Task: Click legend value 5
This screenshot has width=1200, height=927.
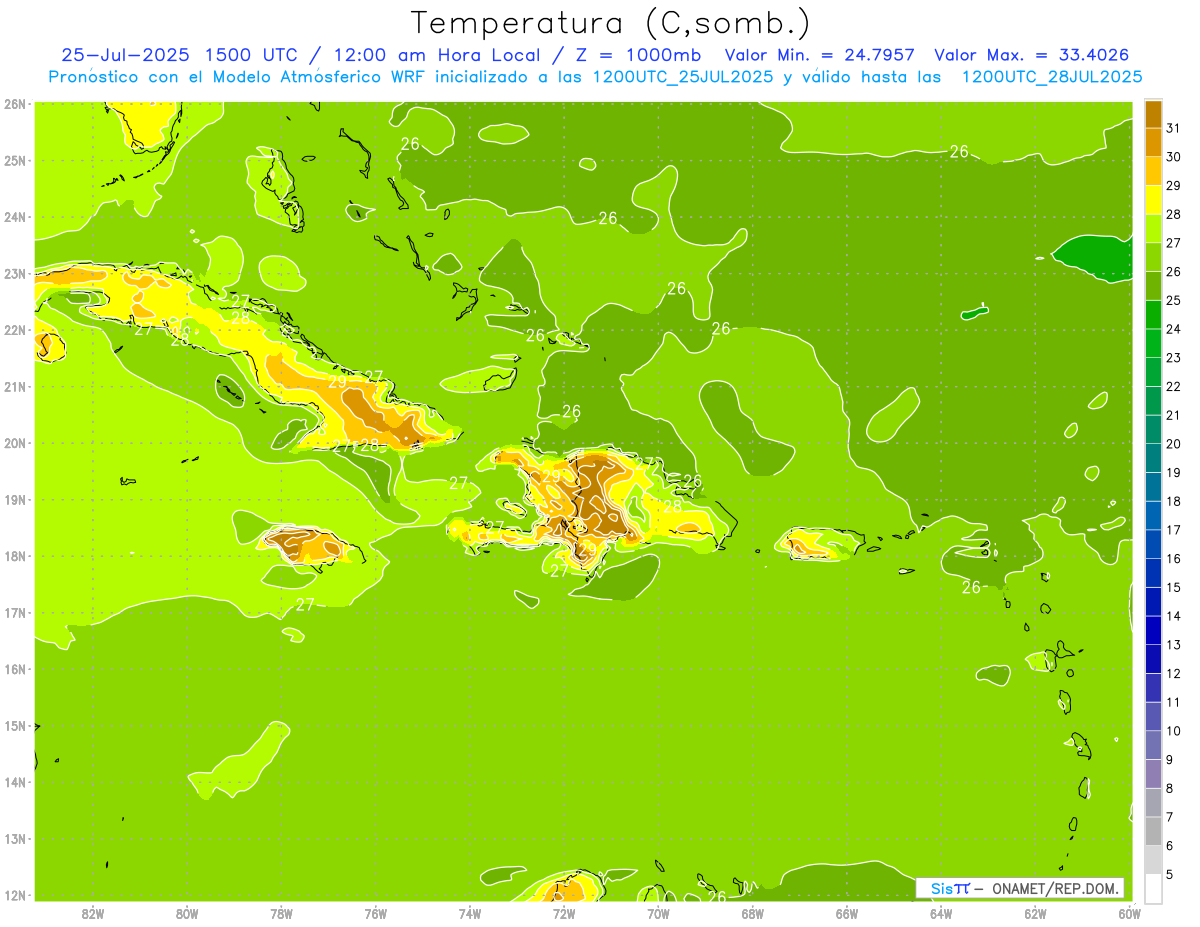Action: point(1171,875)
